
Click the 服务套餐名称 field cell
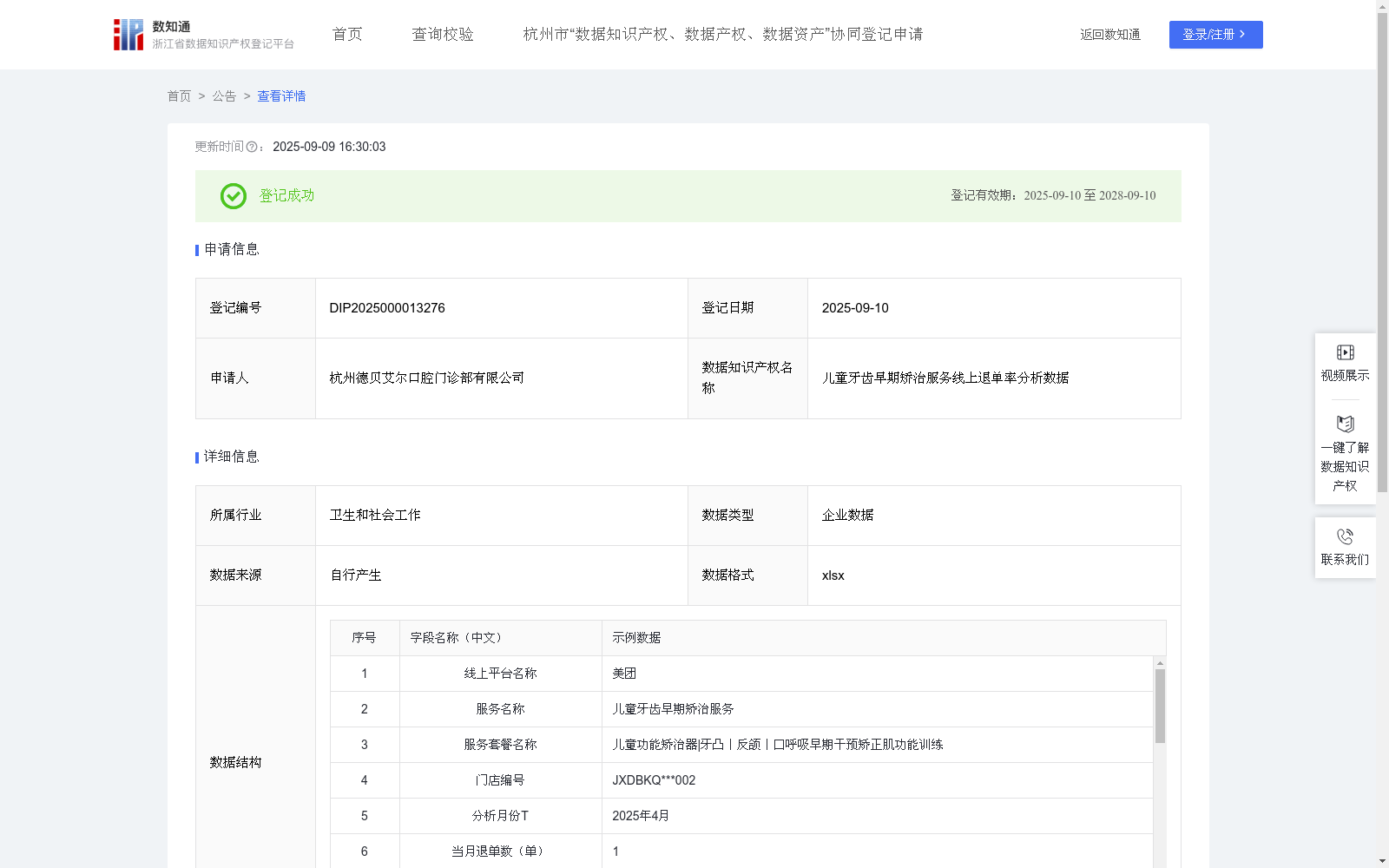tap(501, 745)
